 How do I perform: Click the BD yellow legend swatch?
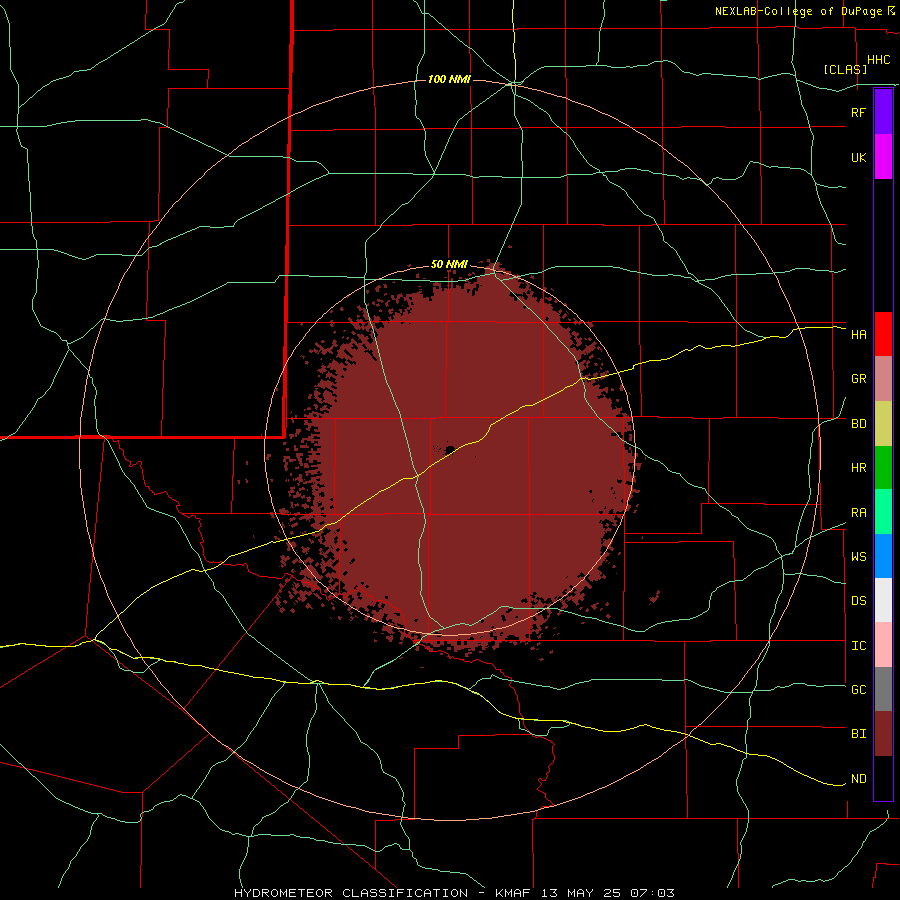coord(883,424)
